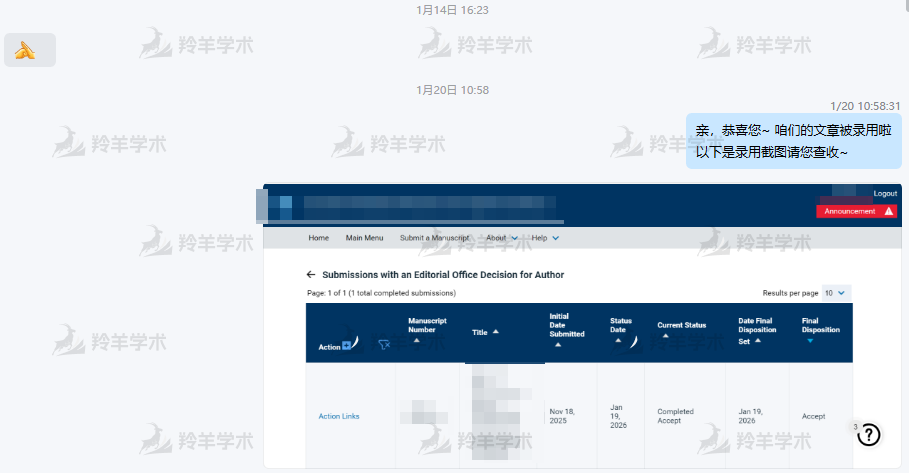Sort by Manuscript Number arrow
Screen dimensions: 909x473
(x=416, y=340)
